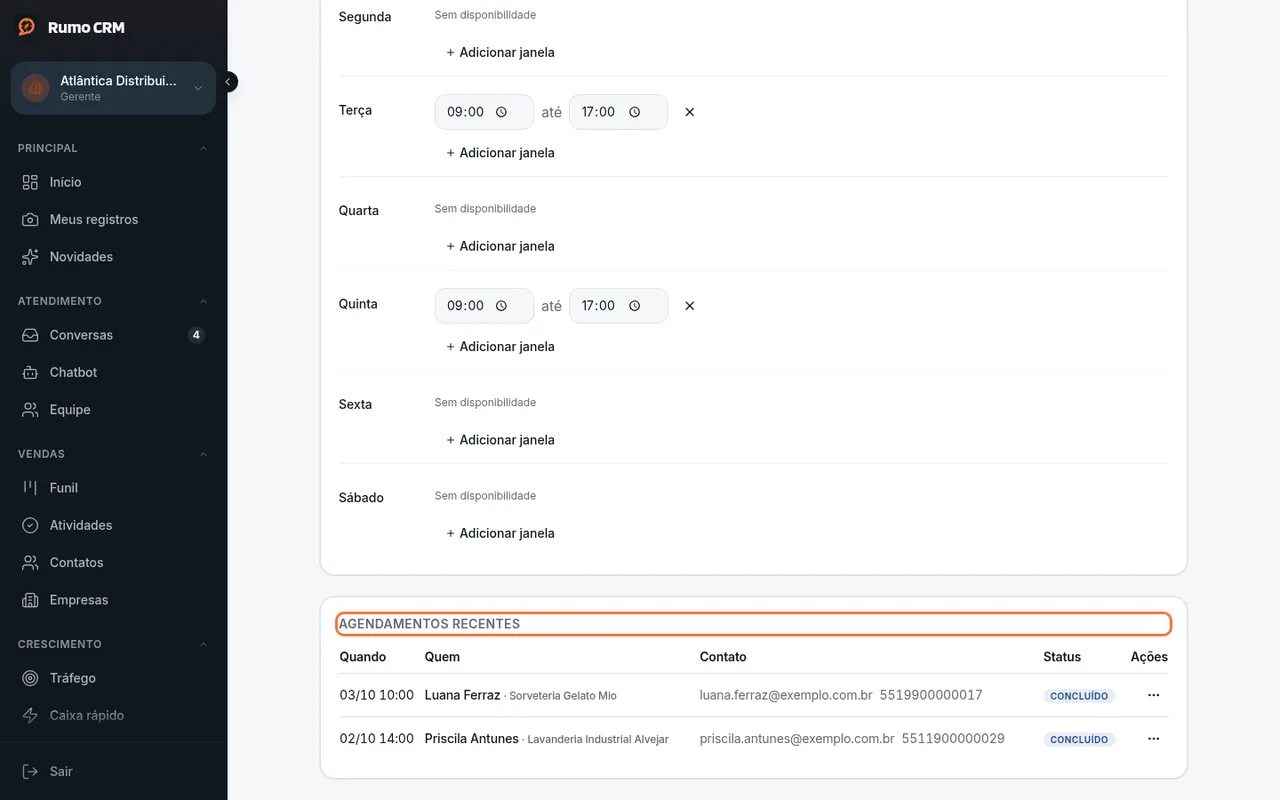The image size is (1280, 800).
Task: Add a time window for Segunda
Action: point(500,52)
